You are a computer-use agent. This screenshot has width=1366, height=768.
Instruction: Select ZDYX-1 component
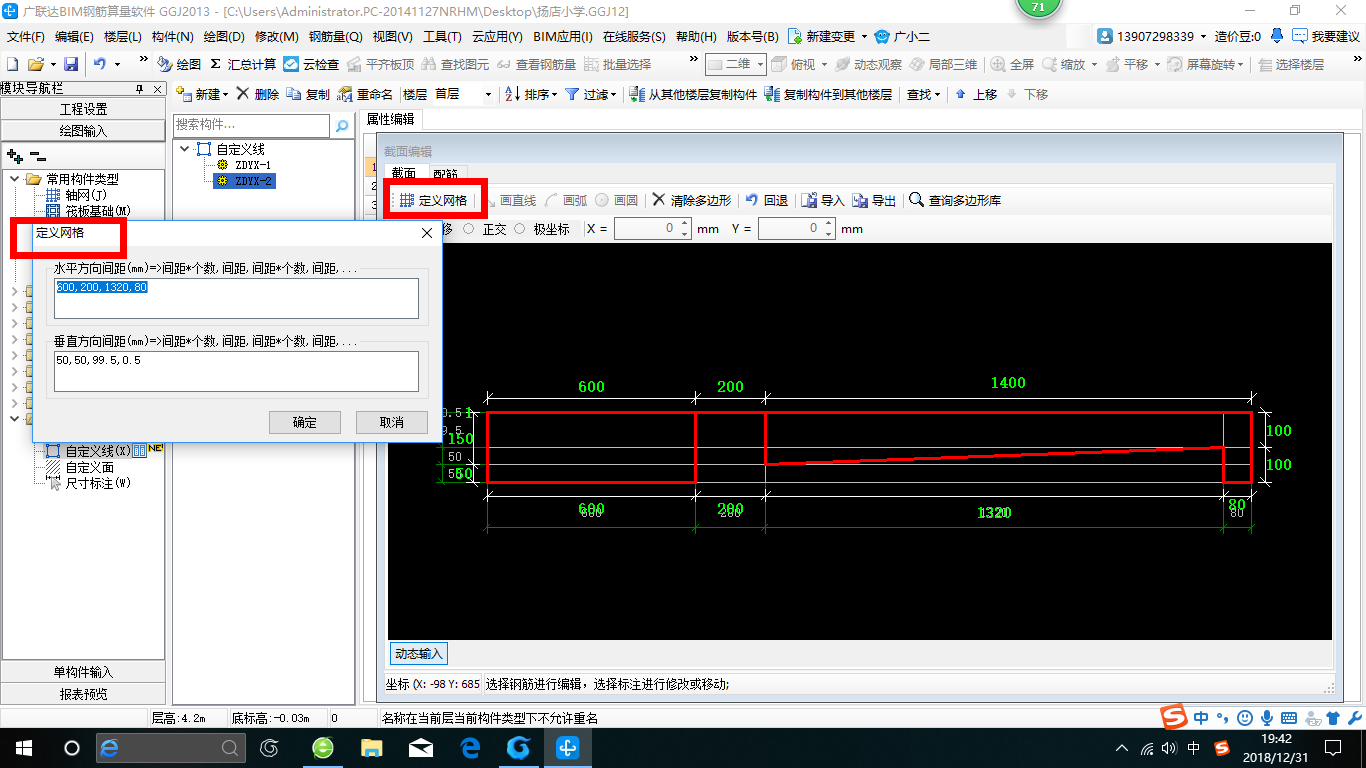[x=253, y=165]
